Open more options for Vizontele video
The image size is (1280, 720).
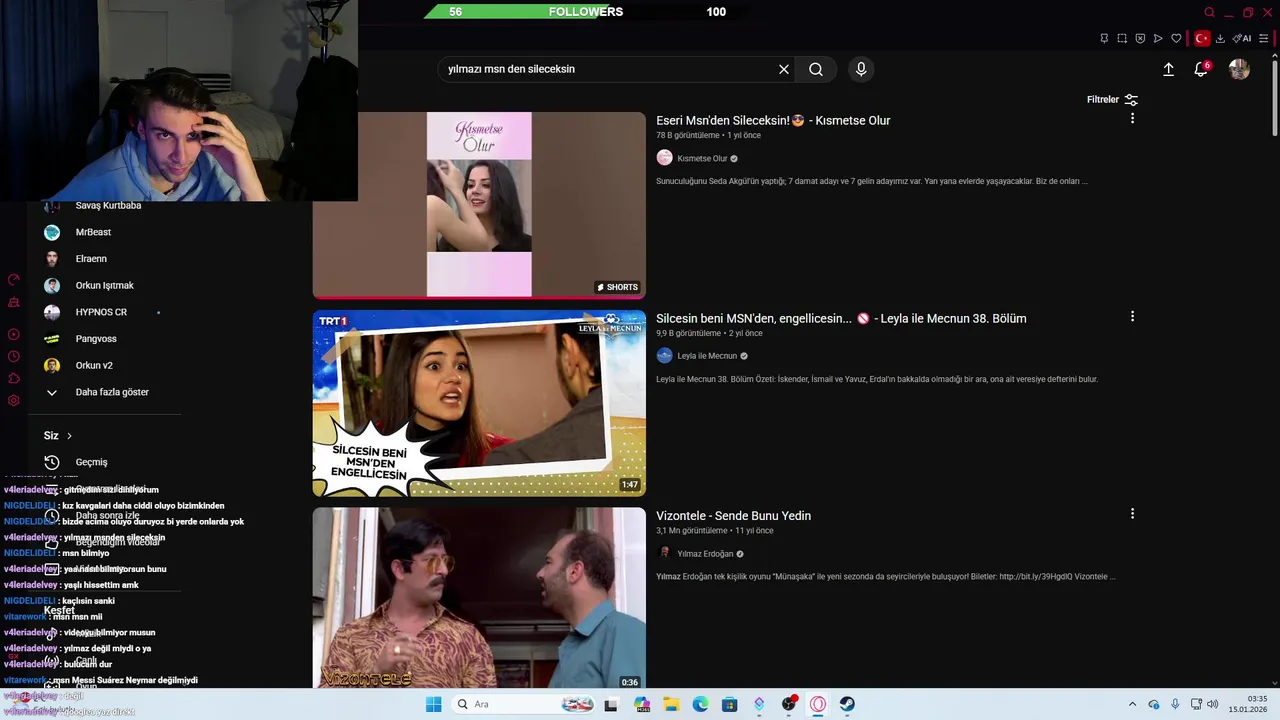click(1132, 513)
